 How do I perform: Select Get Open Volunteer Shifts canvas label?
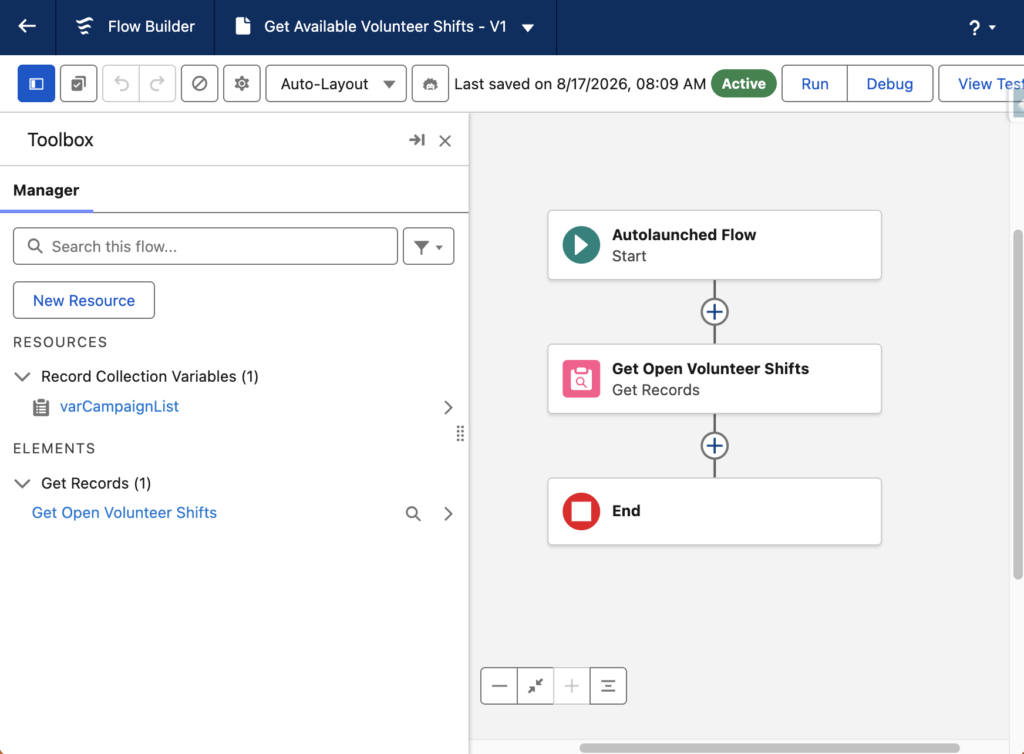click(x=711, y=368)
